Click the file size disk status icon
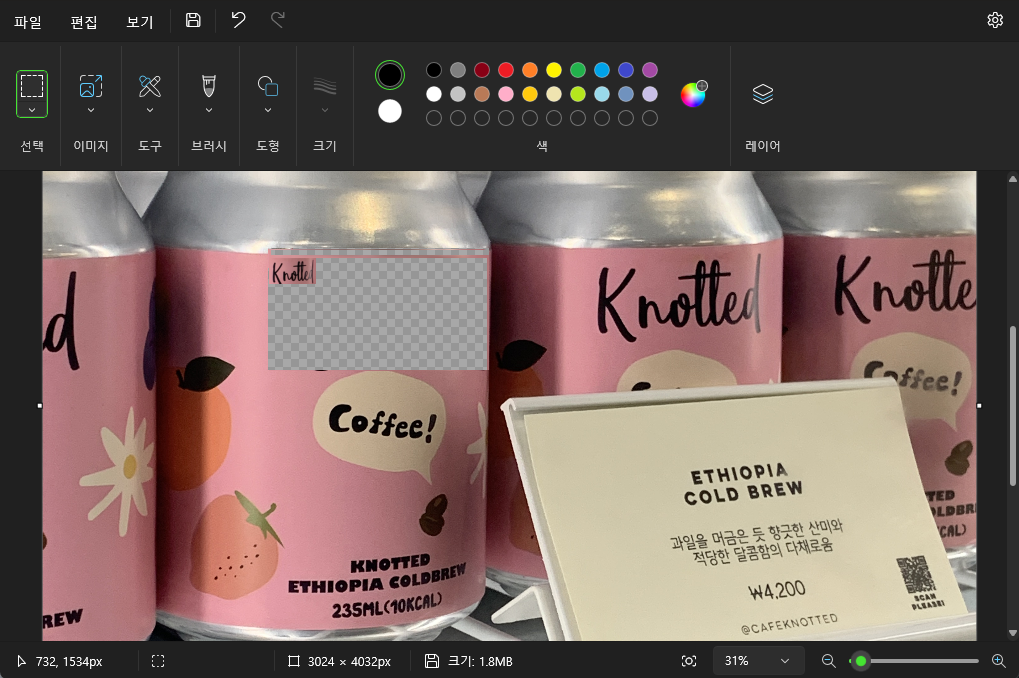Image resolution: width=1019 pixels, height=678 pixels. coord(432,661)
